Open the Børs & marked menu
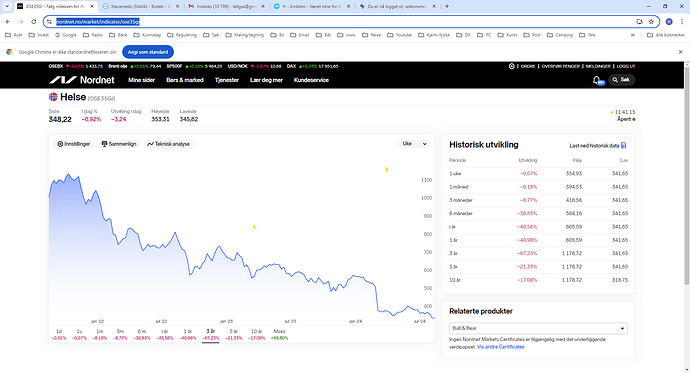 (x=185, y=80)
